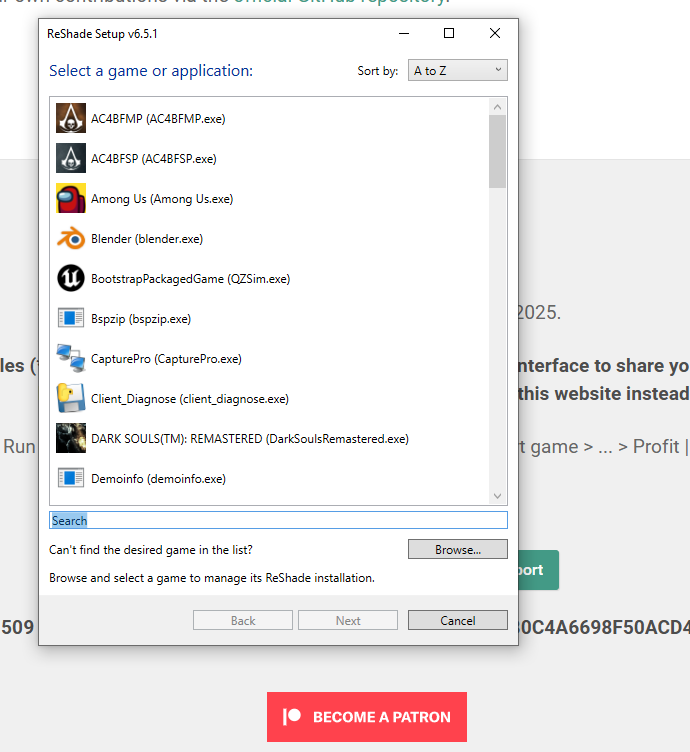Screen dimensions: 690x752
Task: Select AC4BFMP (AC4BFMP.exe) entry
Action: [x=269, y=118]
